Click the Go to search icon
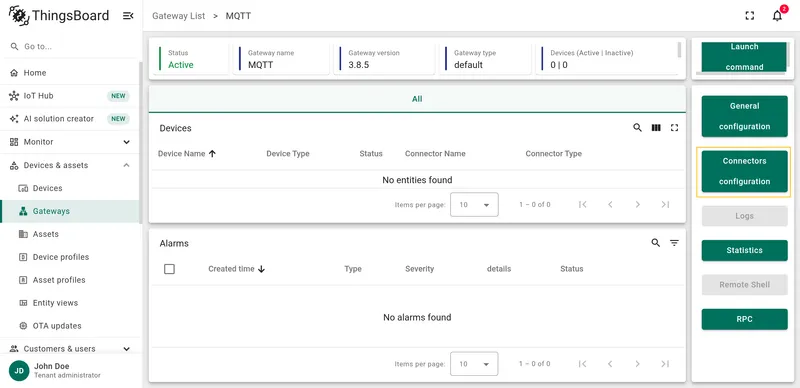Viewport: 800px width, 388px height. point(14,46)
